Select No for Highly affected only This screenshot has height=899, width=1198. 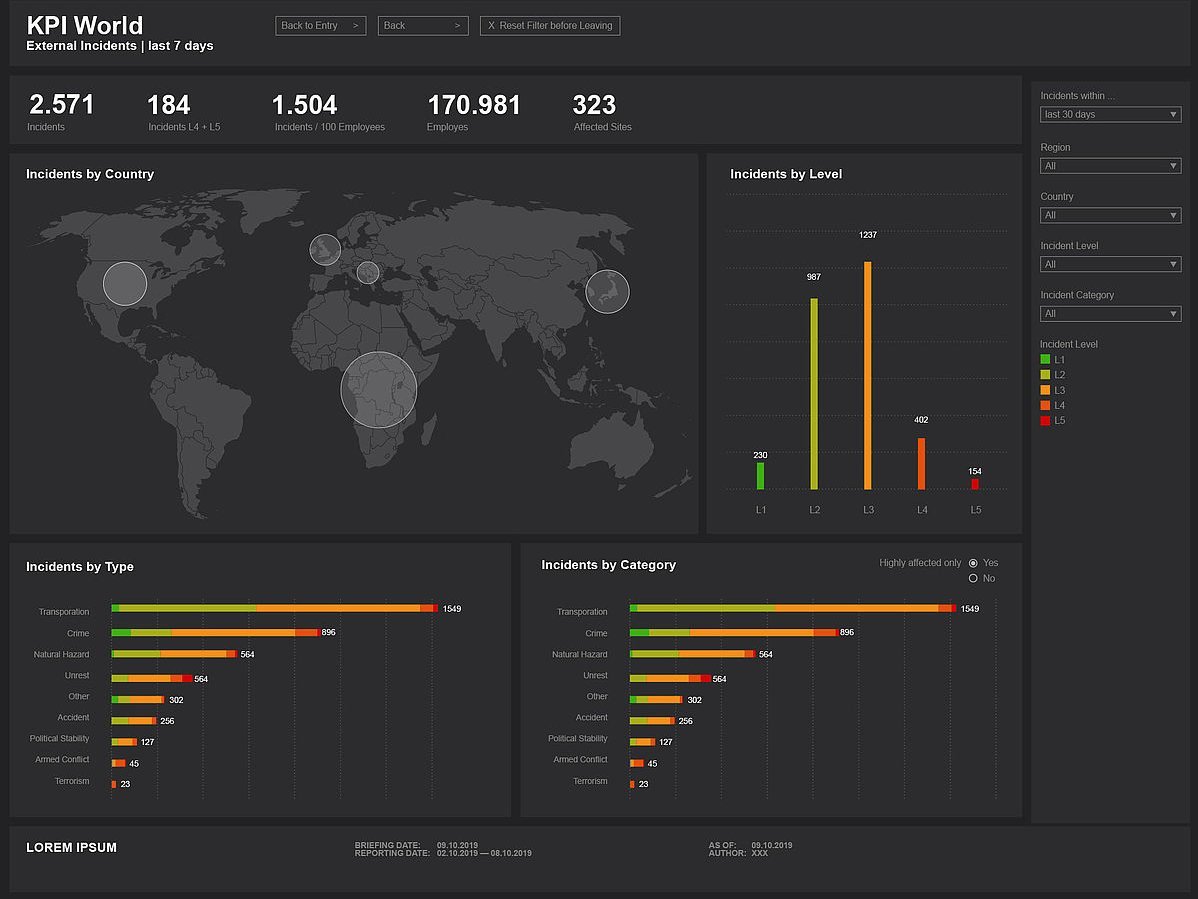coord(973,578)
